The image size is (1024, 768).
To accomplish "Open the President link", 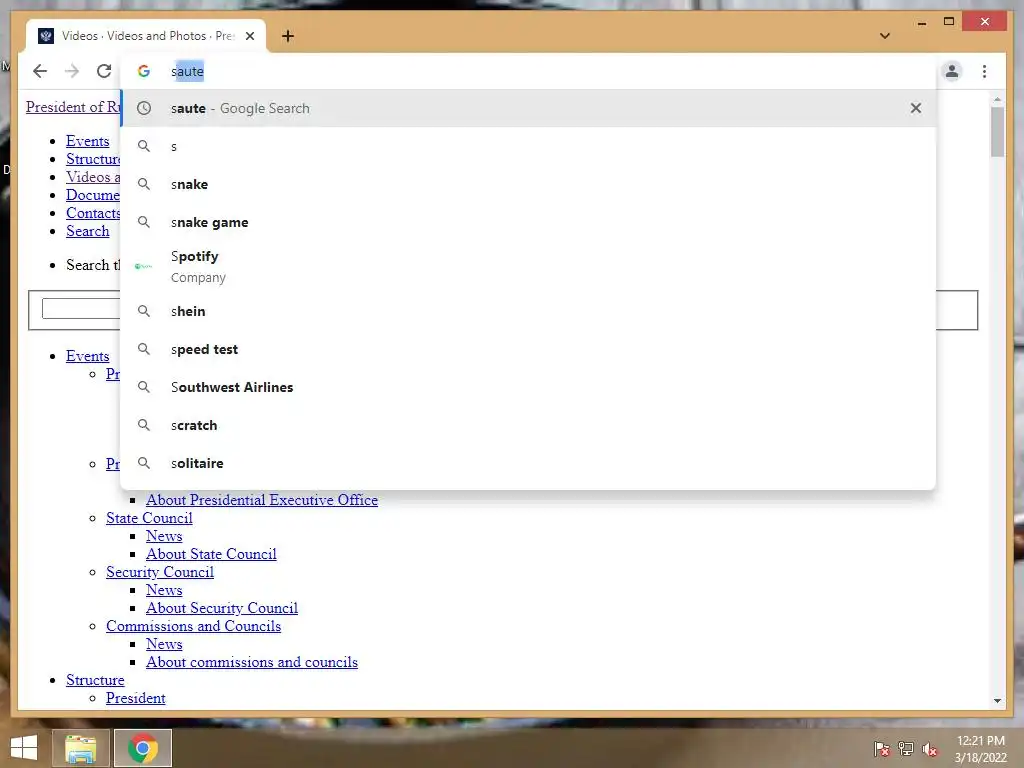I will pos(136,698).
